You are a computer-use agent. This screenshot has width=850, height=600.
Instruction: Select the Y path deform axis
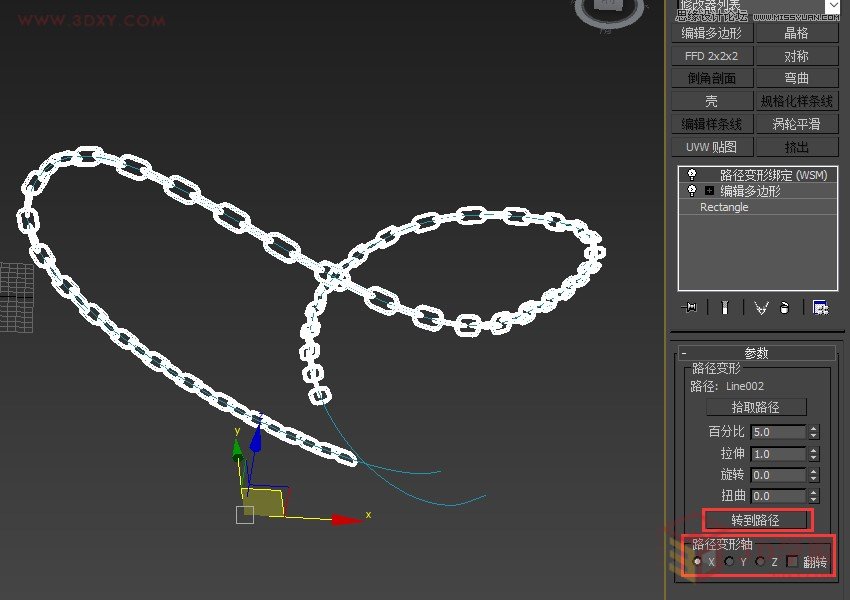point(729,562)
